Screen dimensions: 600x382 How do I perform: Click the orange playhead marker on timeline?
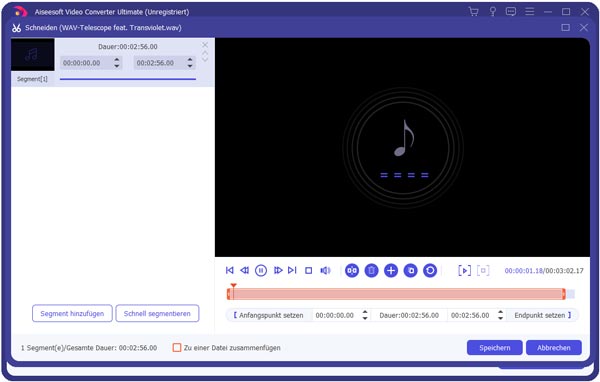233,286
